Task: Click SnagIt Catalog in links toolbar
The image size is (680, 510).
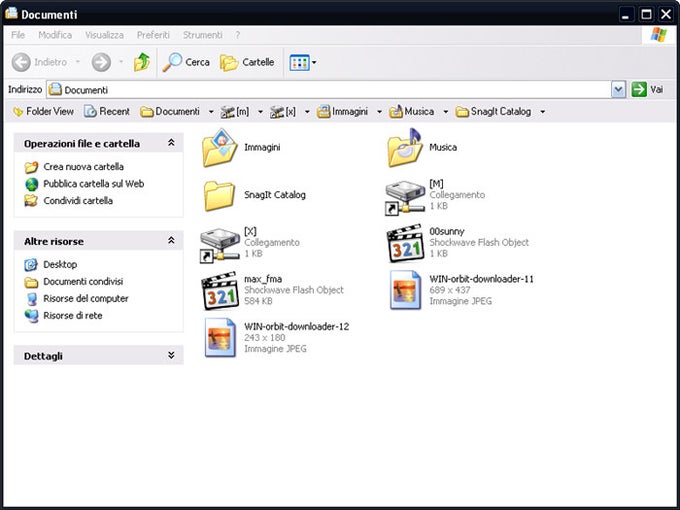Action: (x=493, y=112)
